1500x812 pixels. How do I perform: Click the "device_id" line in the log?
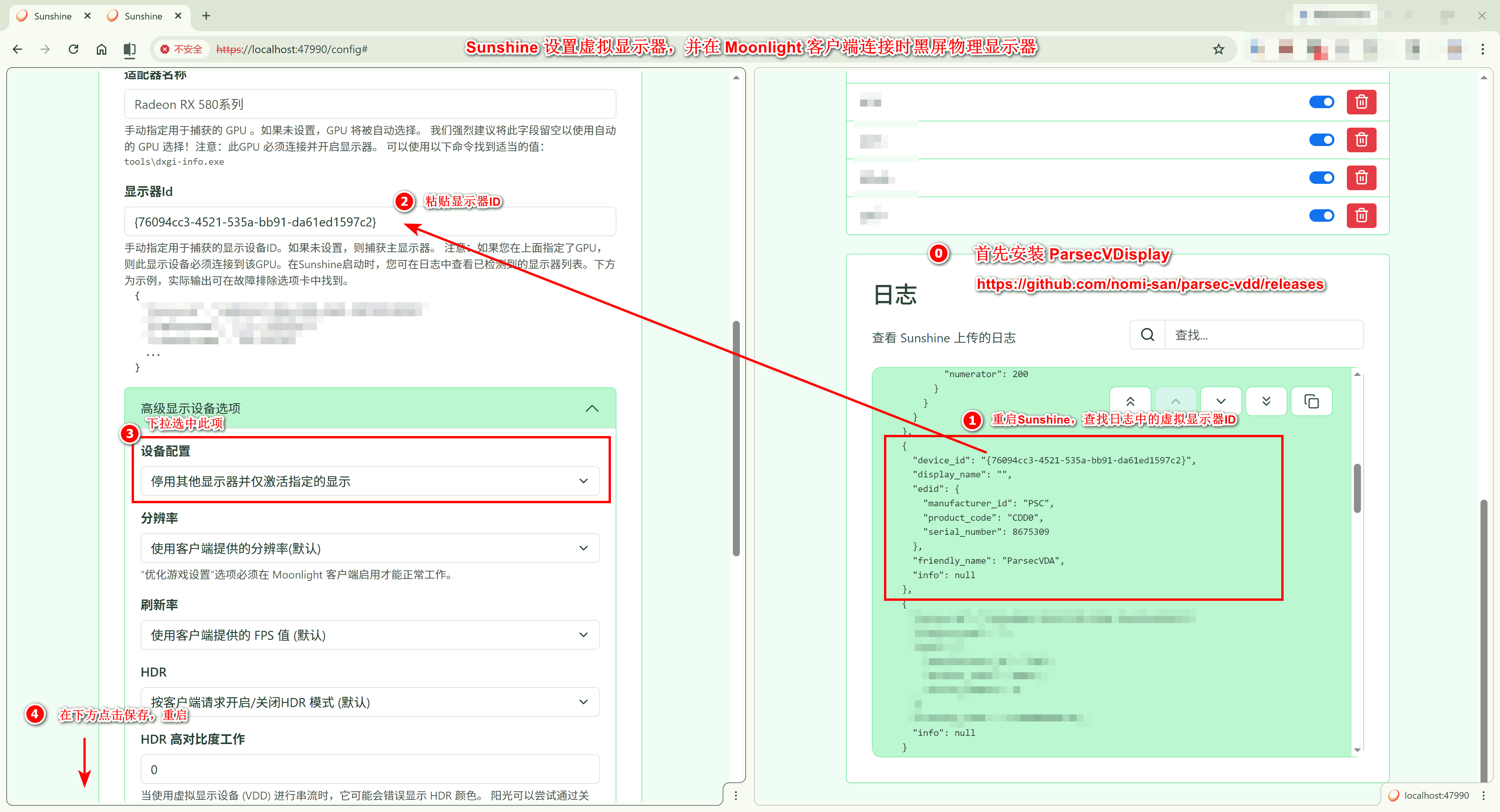(x=1054, y=460)
